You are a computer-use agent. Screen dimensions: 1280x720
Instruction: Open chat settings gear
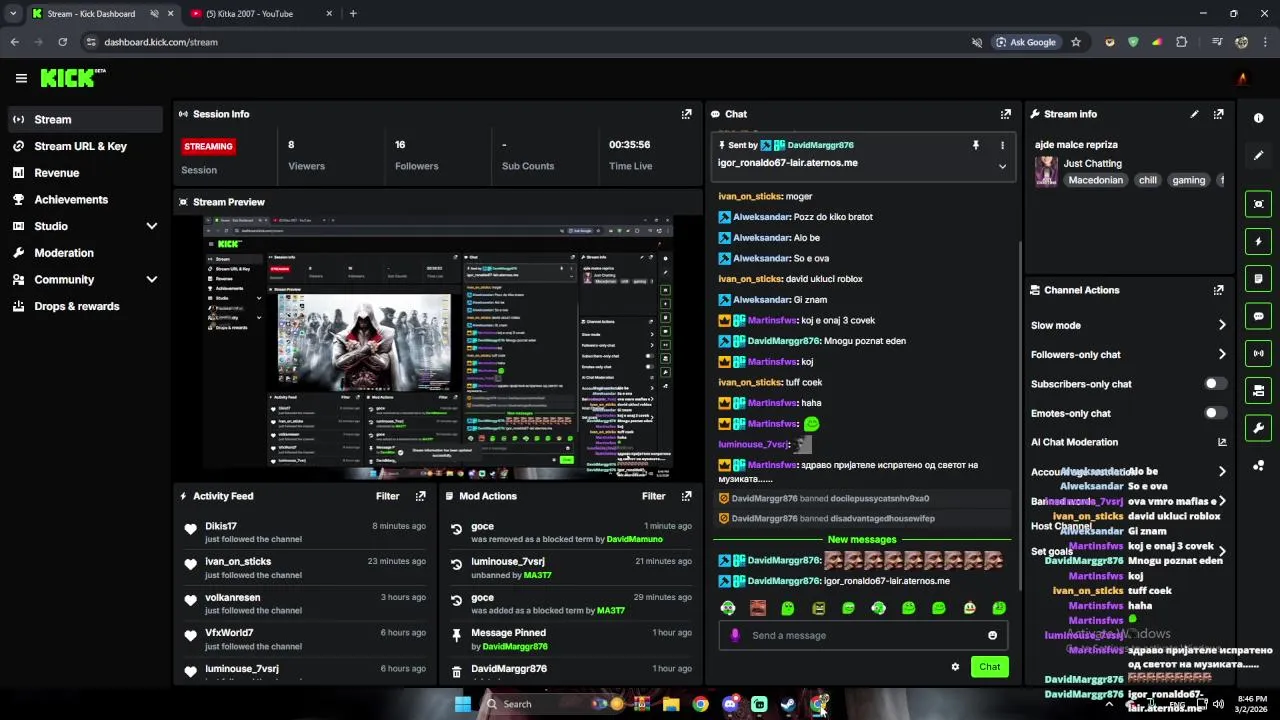[955, 667]
